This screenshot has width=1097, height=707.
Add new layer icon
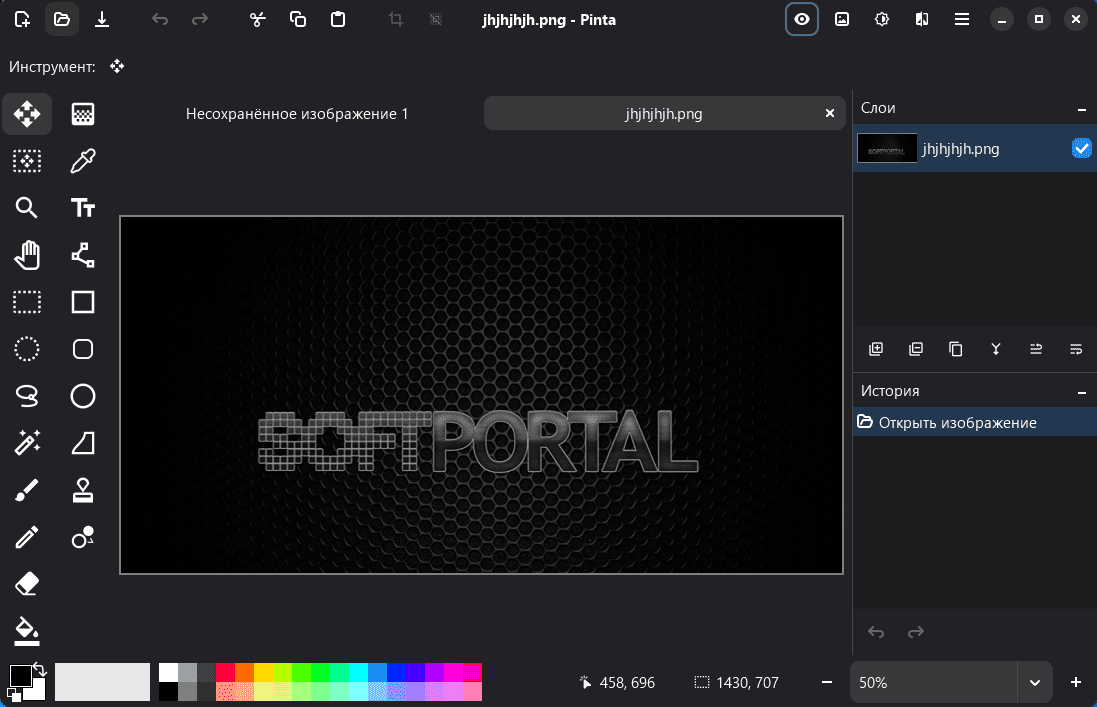pyautogui.click(x=876, y=349)
